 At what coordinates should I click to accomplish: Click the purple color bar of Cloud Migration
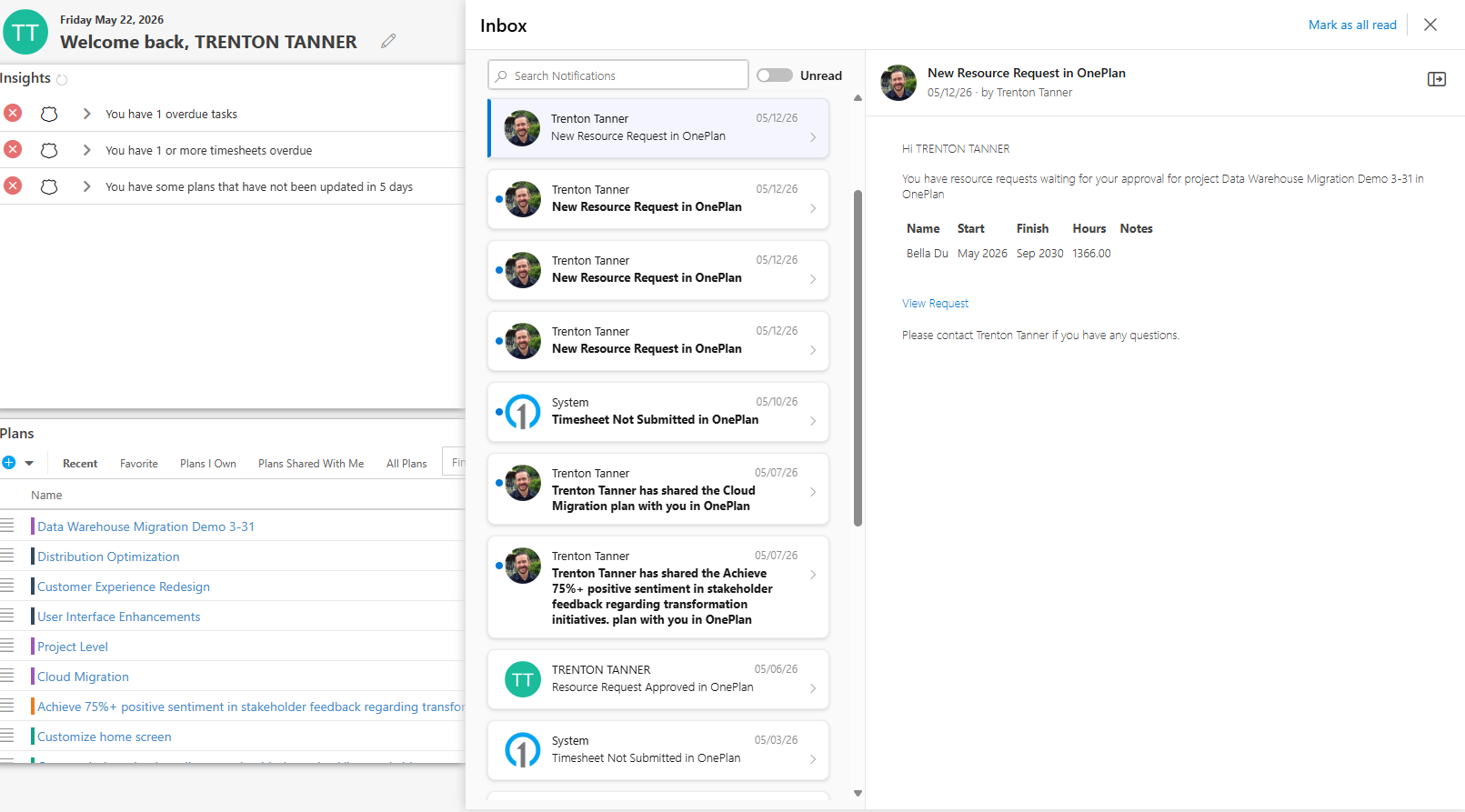pos(33,677)
